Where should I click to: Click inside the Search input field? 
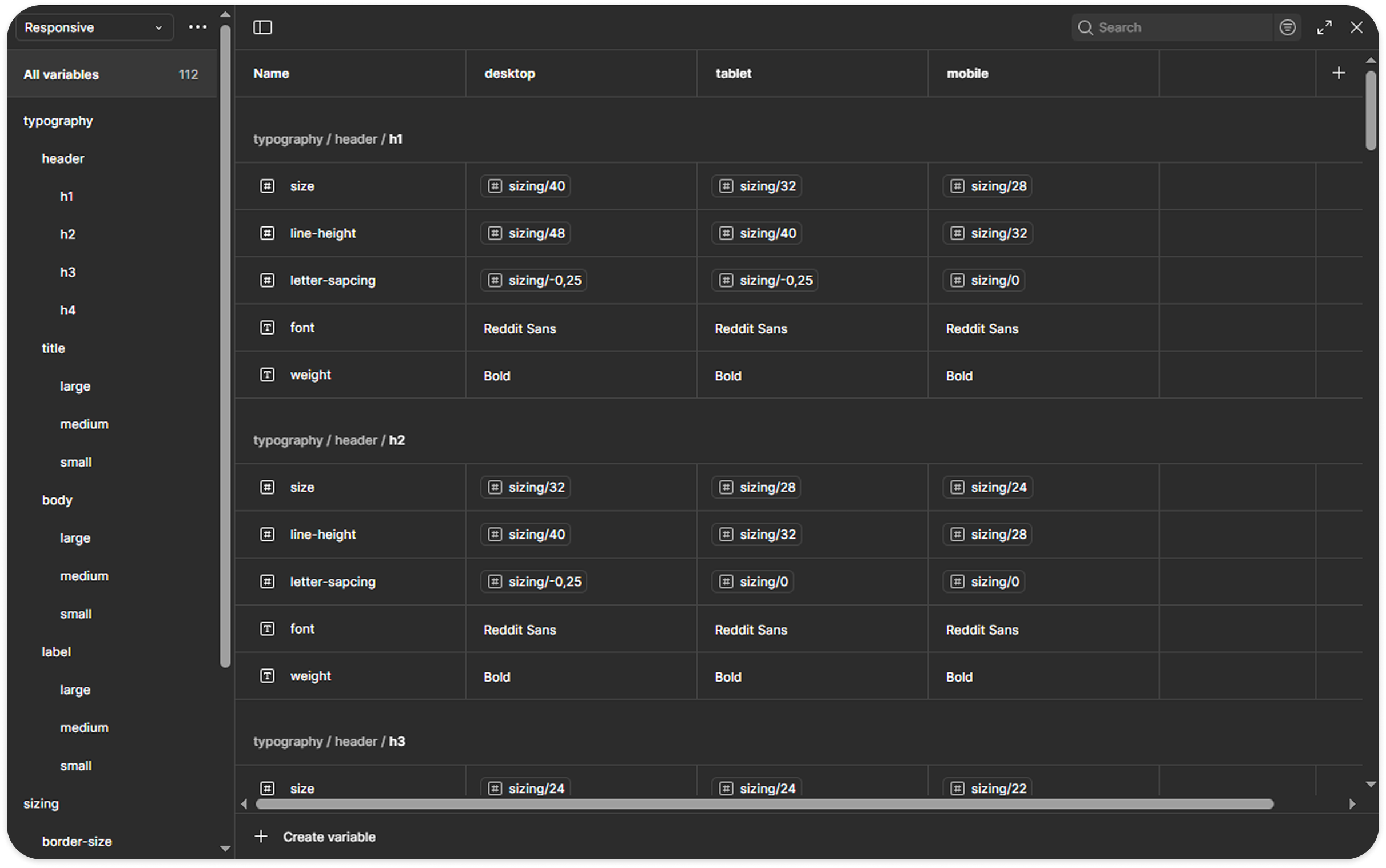pos(1171,27)
